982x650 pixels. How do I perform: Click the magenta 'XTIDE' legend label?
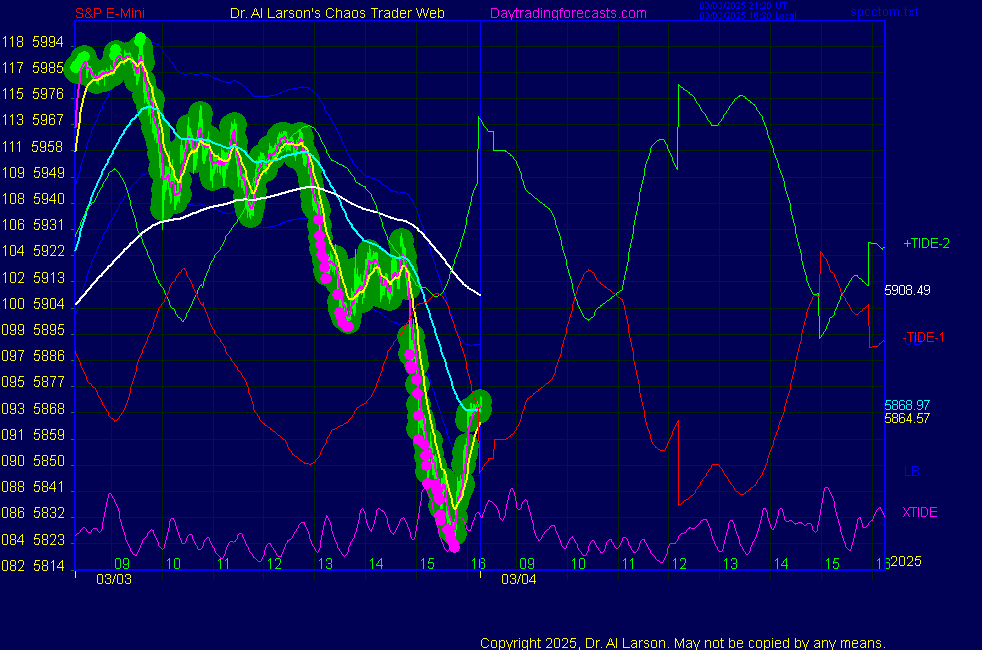pos(919,512)
